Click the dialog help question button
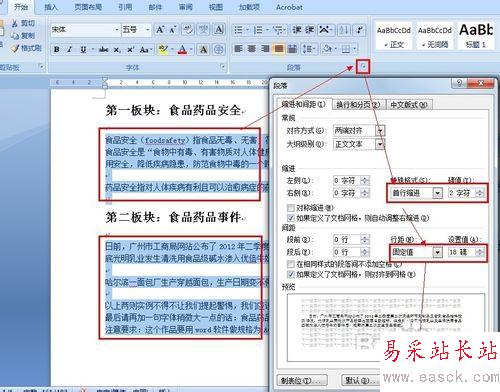 coord(460,83)
